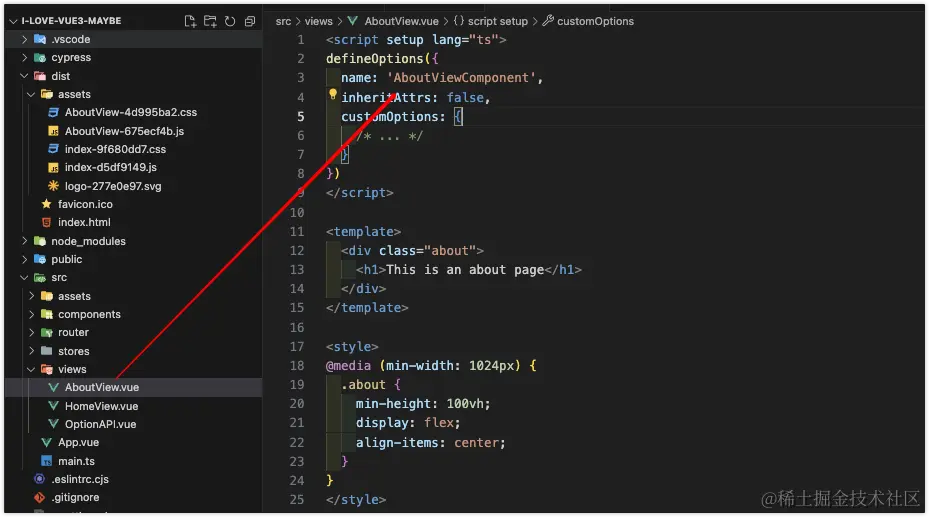Click the ESLint icon beside .eslintrc.cjs
The width and height of the screenshot is (929, 517).
pos(40,480)
